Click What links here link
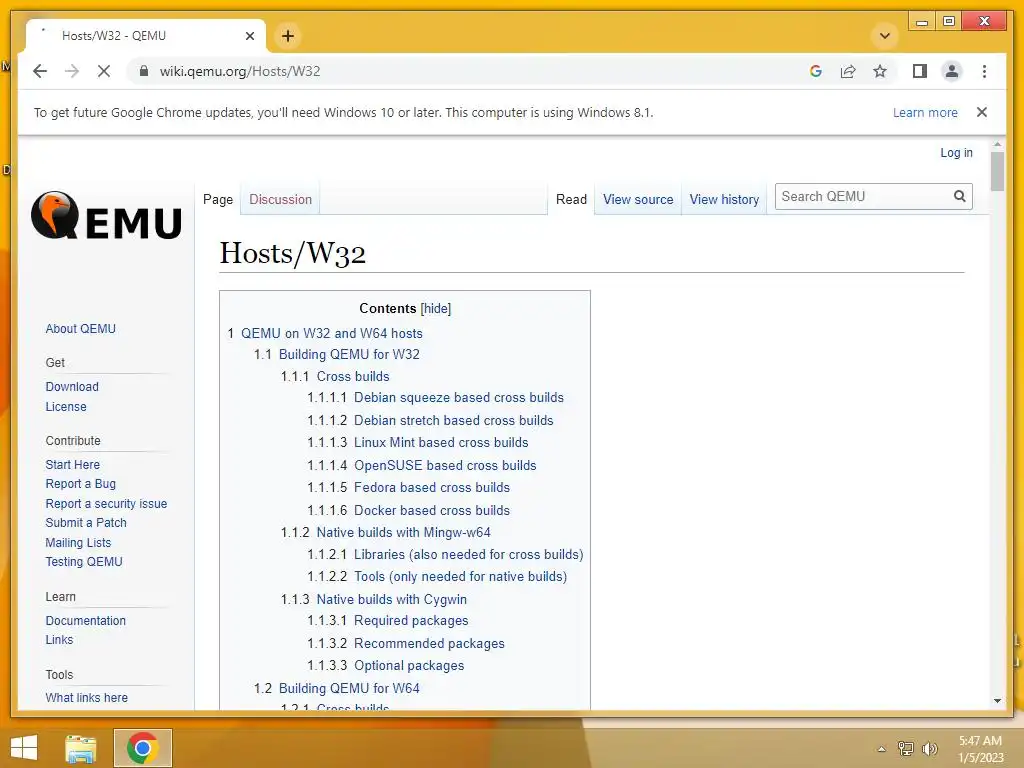The width and height of the screenshot is (1024, 768). click(x=86, y=697)
